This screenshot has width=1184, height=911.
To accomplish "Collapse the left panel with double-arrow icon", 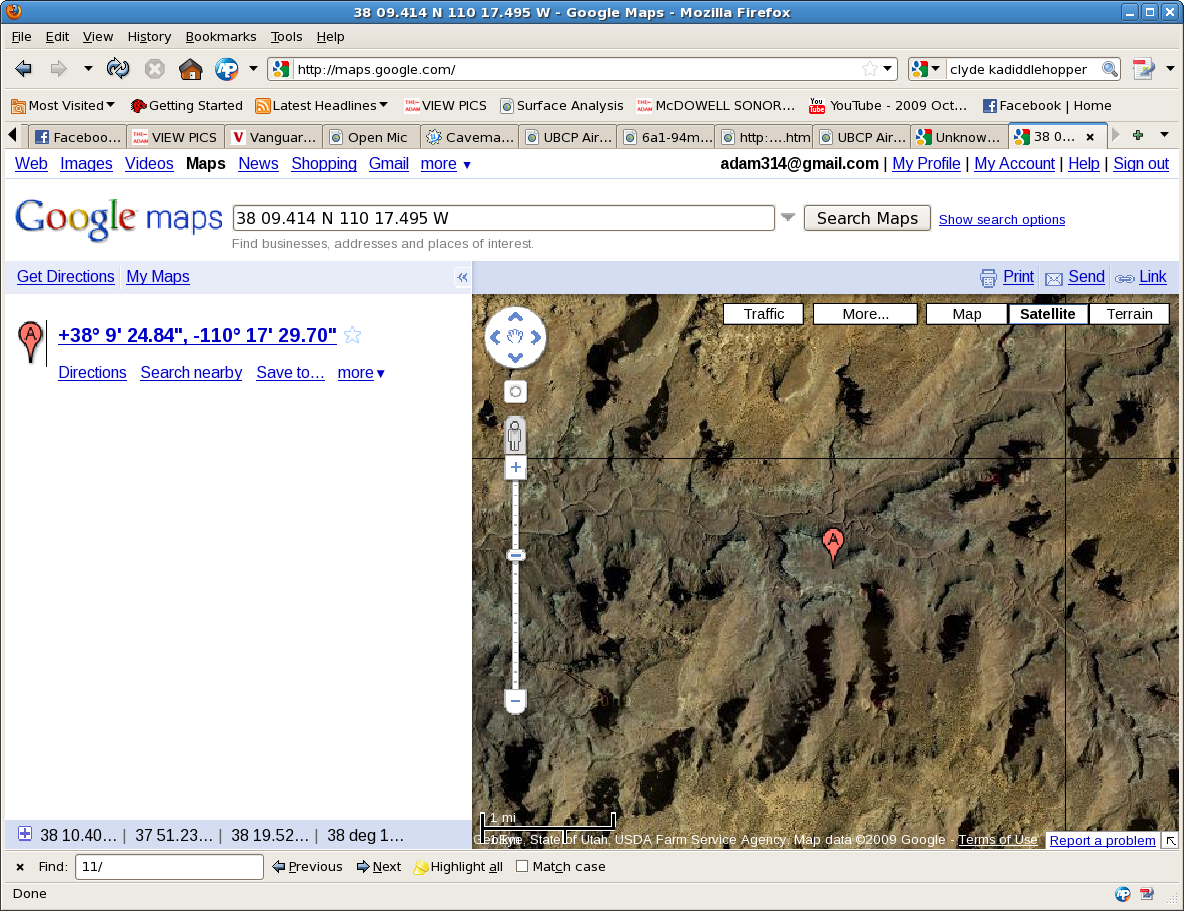I will (x=462, y=278).
